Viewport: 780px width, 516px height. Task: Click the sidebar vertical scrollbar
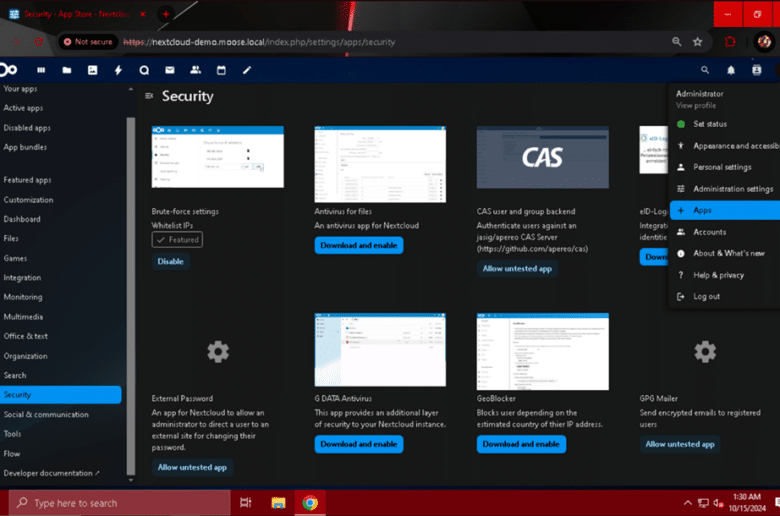[131, 296]
